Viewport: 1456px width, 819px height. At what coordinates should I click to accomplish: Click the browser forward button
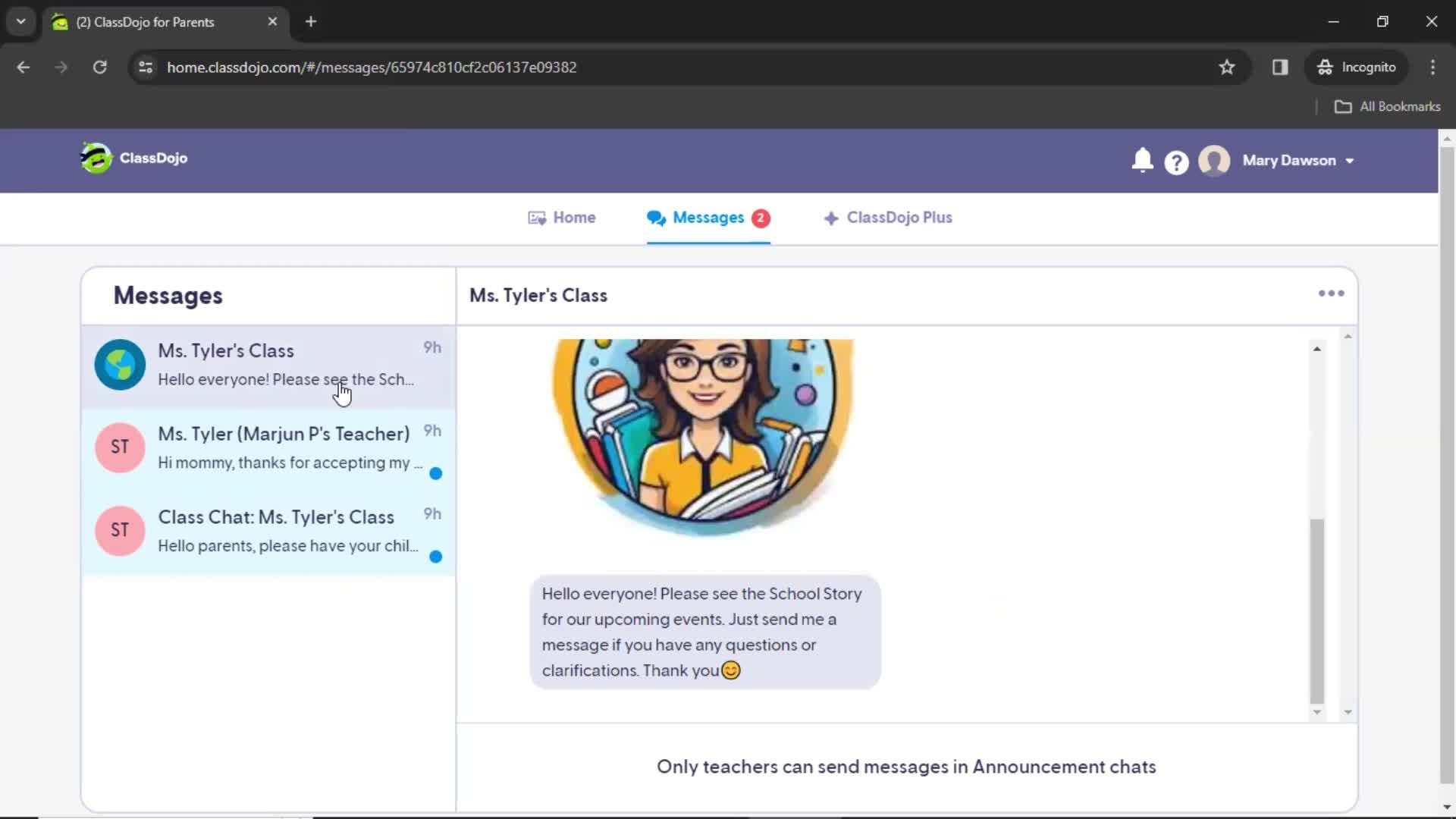tap(61, 67)
